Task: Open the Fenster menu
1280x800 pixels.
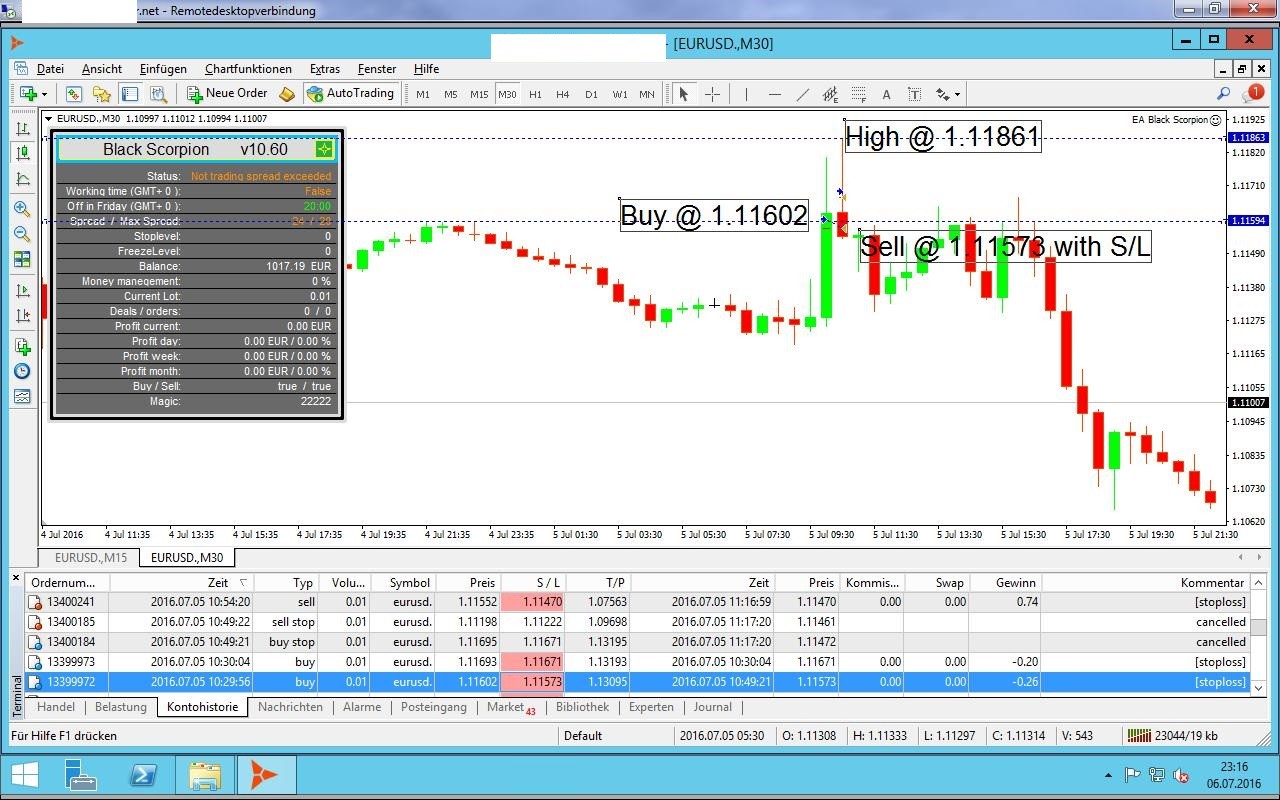Action: [377, 69]
